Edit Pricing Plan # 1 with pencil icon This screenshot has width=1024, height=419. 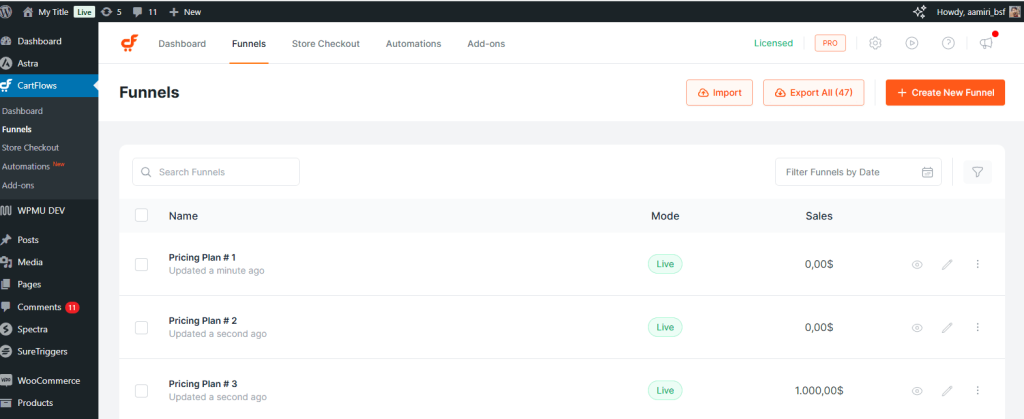(947, 264)
